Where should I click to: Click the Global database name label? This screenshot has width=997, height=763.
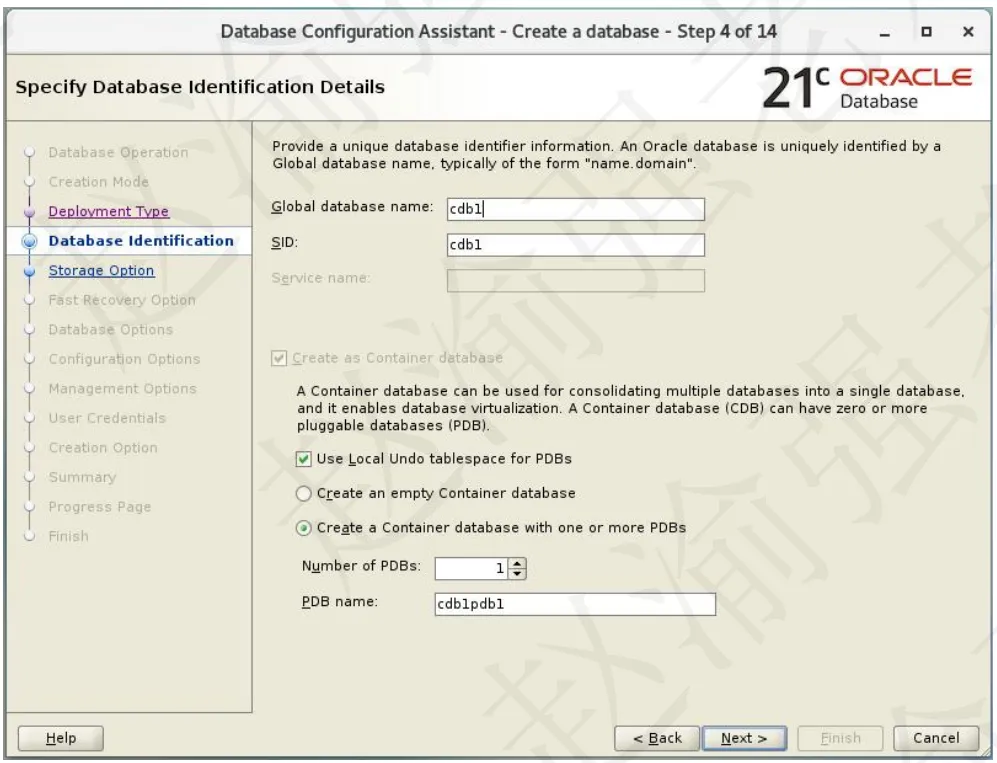tap(352, 207)
